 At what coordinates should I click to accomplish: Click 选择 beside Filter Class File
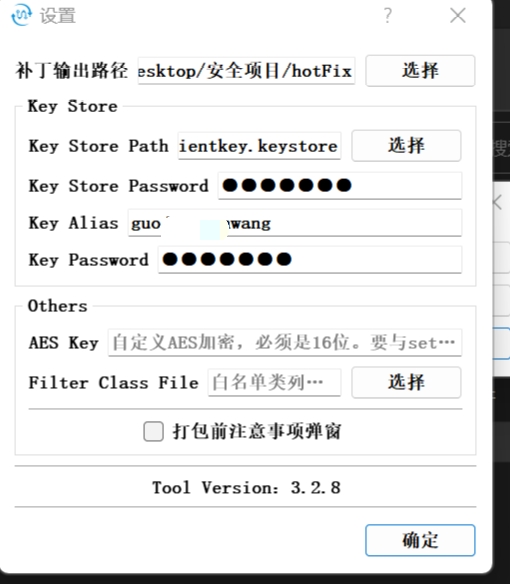pyautogui.click(x=406, y=383)
